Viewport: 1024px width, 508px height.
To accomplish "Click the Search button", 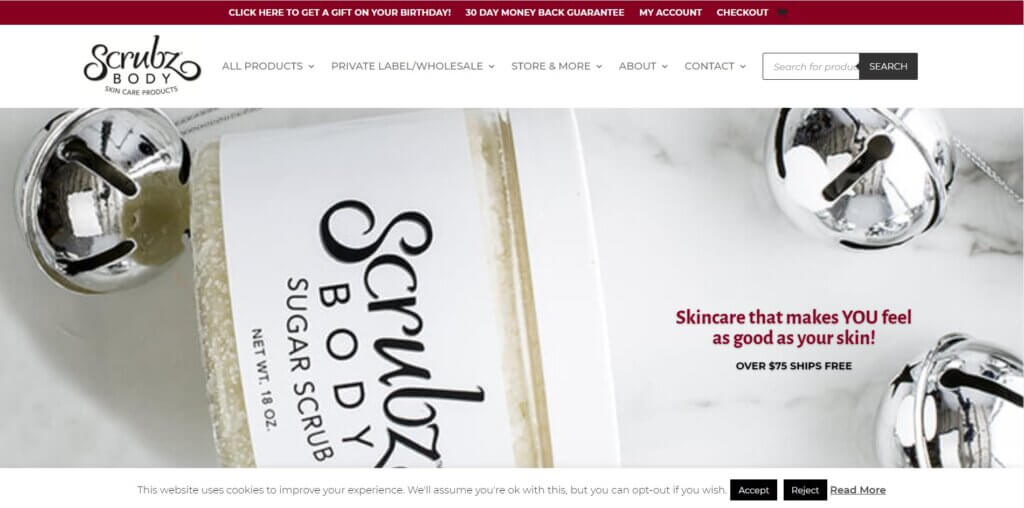I will 888,66.
